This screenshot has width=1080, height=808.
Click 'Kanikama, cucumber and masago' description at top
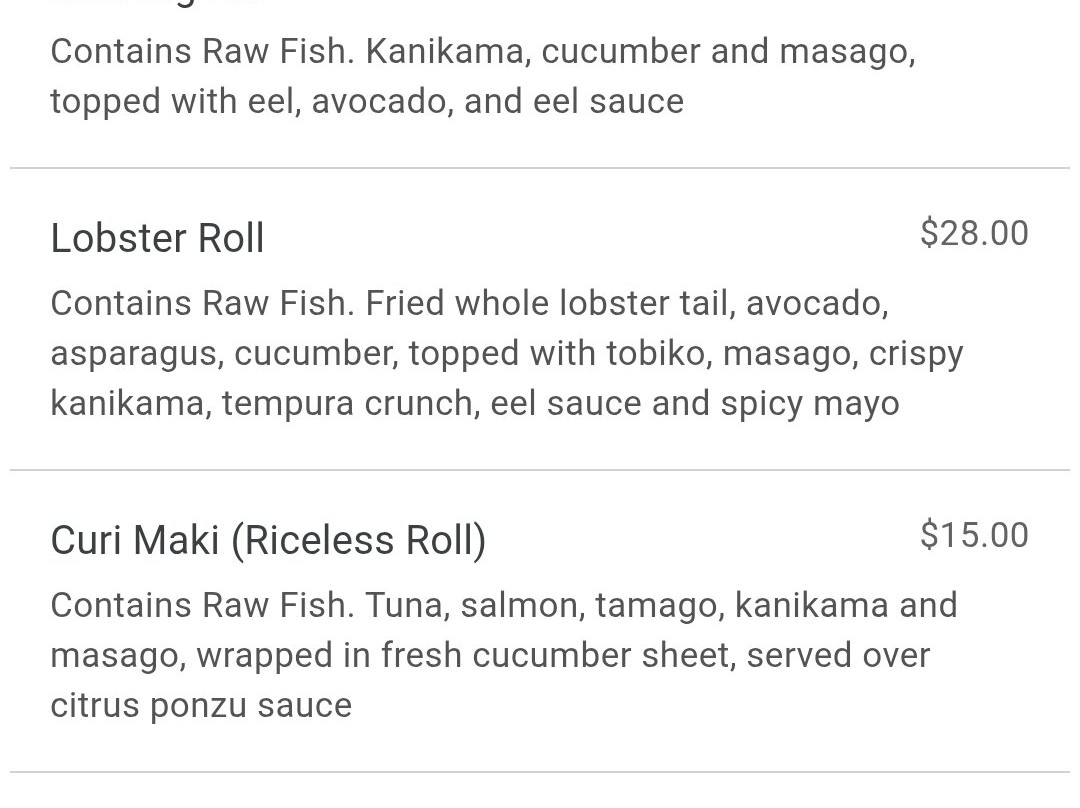(640, 52)
